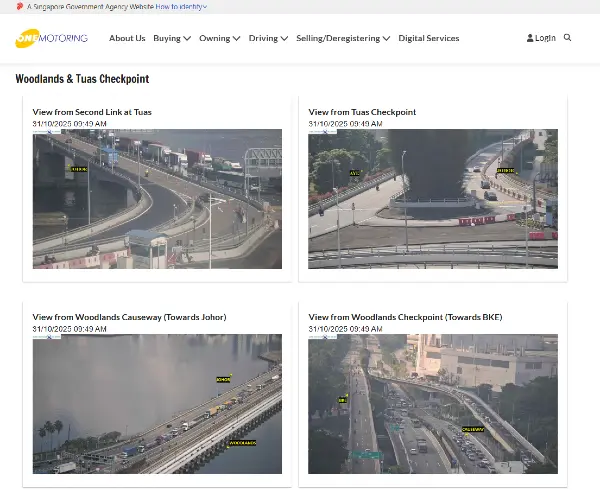Expand the Selling/Deregistering dropdown menu

(343, 38)
